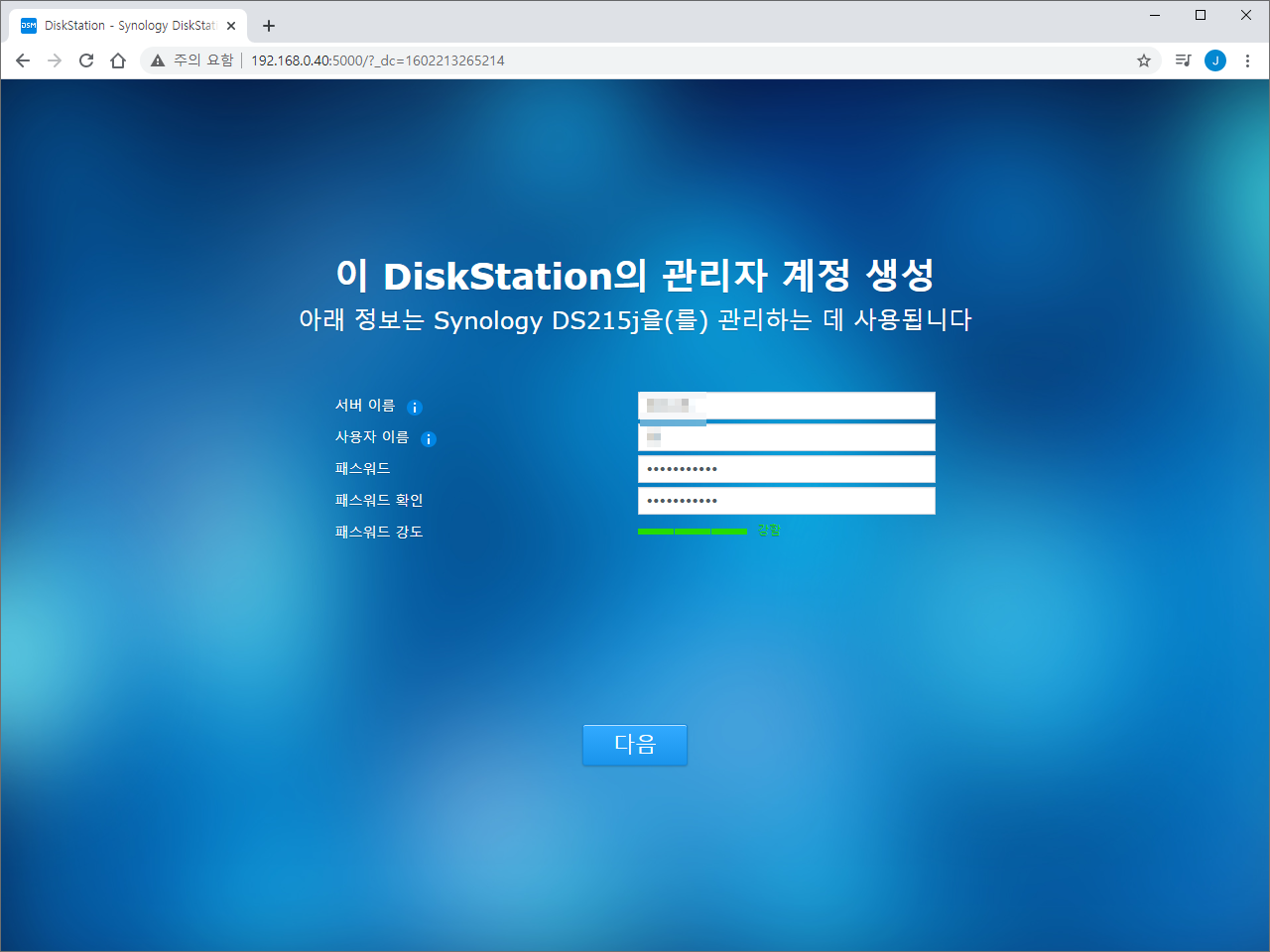Click the green password strength bar
The image size is (1270, 952).
tap(693, 532)
